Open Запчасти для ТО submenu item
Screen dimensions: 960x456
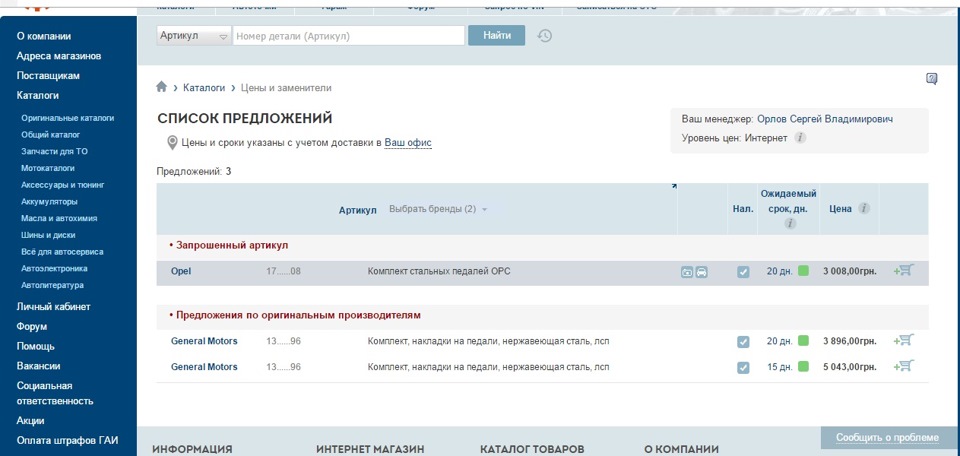[54, 151]
